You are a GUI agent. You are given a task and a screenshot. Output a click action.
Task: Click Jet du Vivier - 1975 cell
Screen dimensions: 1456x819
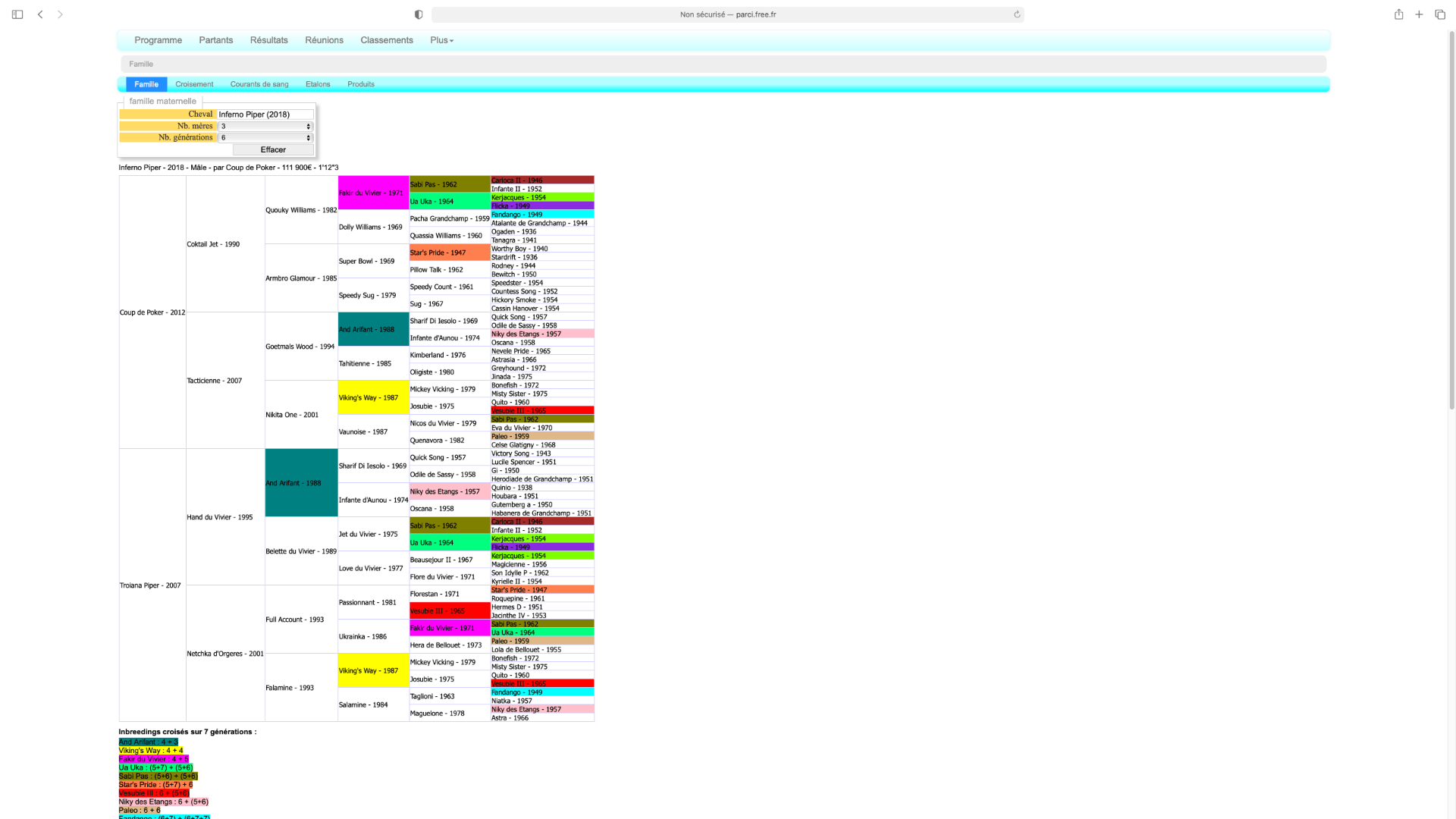pyautogui.click(x=373, y=534)
